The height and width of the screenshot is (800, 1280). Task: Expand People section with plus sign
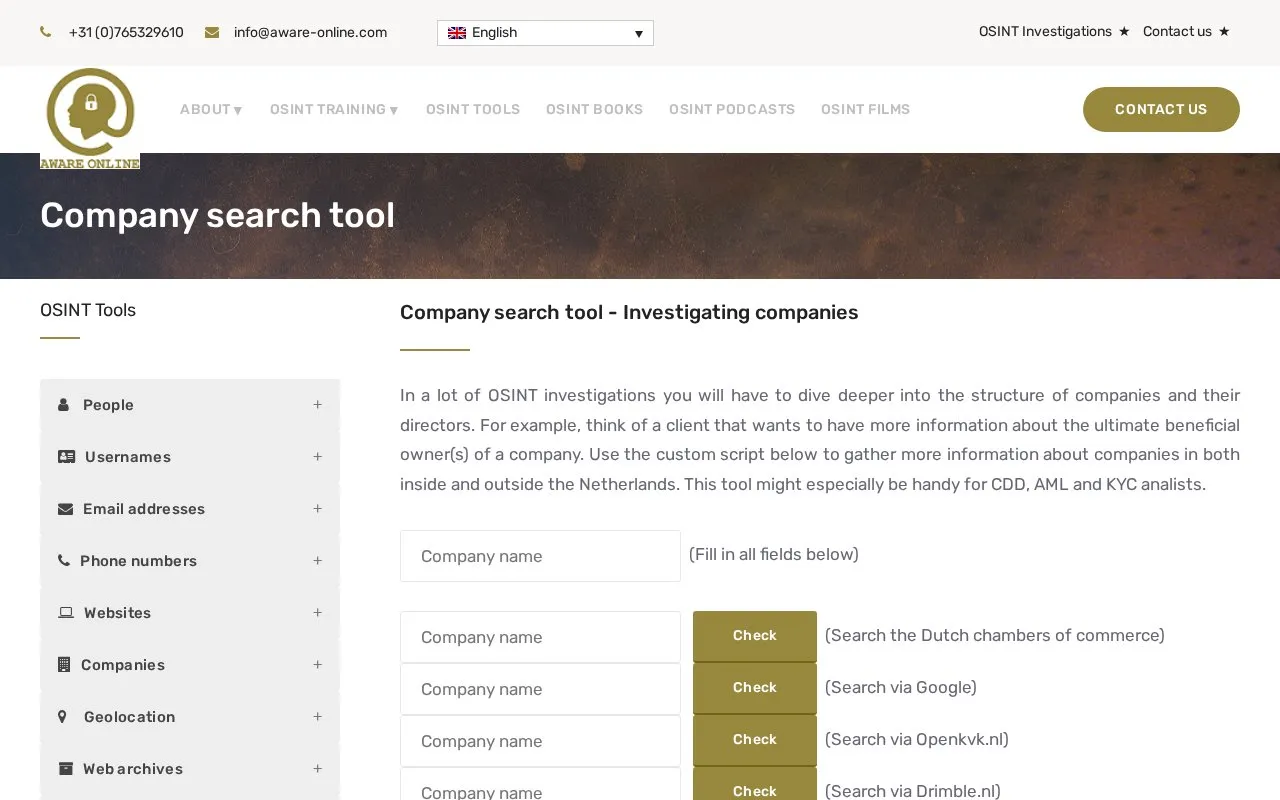(317, 405)
